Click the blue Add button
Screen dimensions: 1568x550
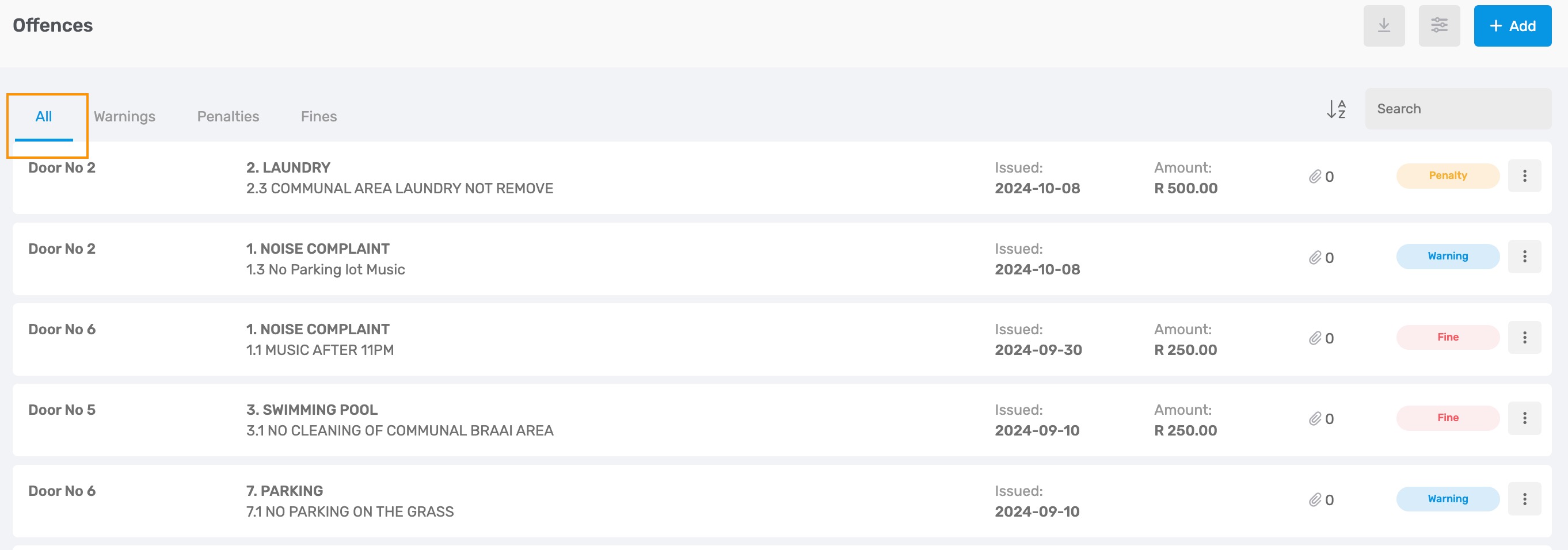[1512, 25]
